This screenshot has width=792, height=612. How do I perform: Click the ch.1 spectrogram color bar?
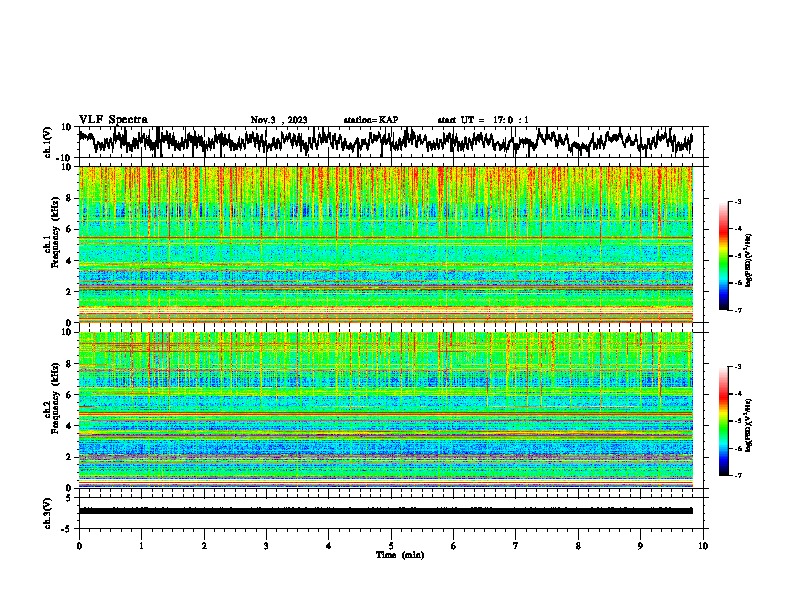tap(723, 256)
